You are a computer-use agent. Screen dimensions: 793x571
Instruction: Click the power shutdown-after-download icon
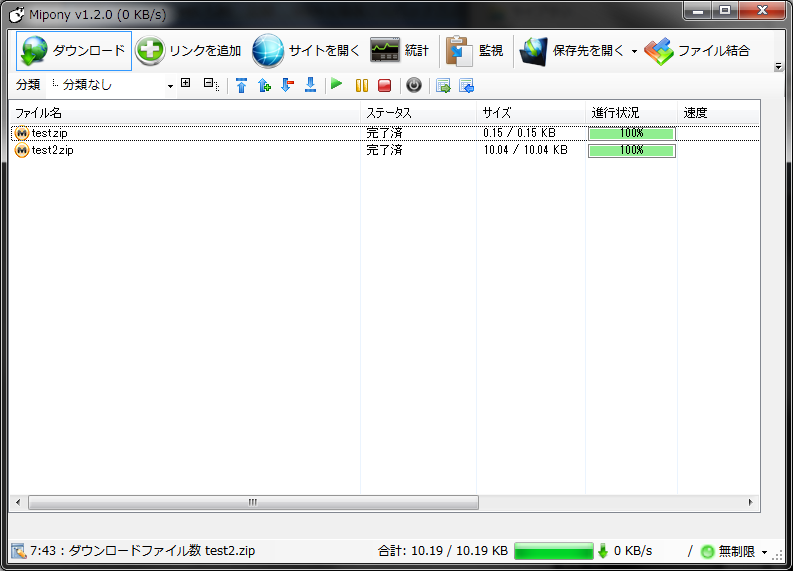click(x=414, y=85)
